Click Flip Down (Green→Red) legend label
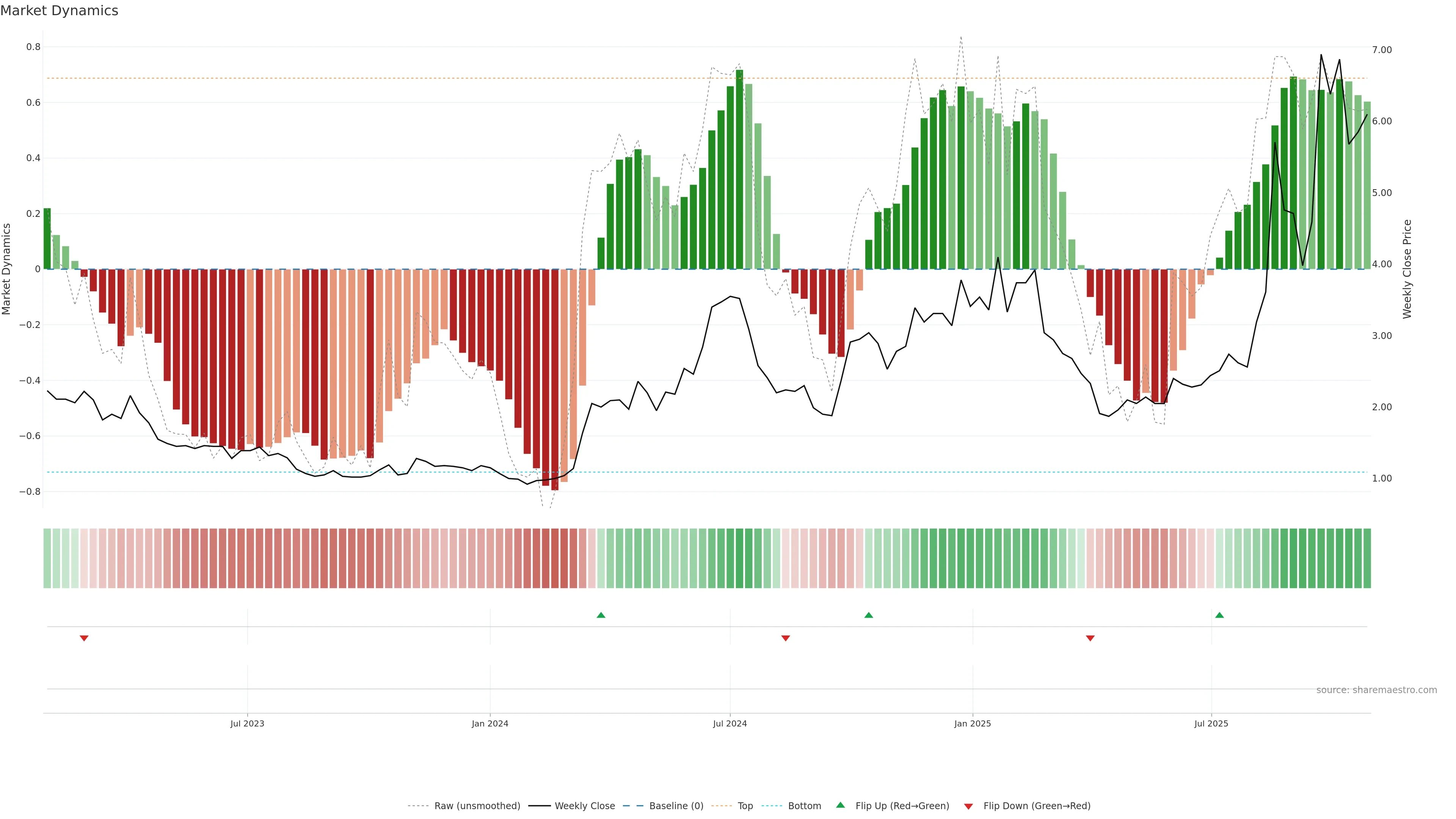 [x=1037, y=806]
